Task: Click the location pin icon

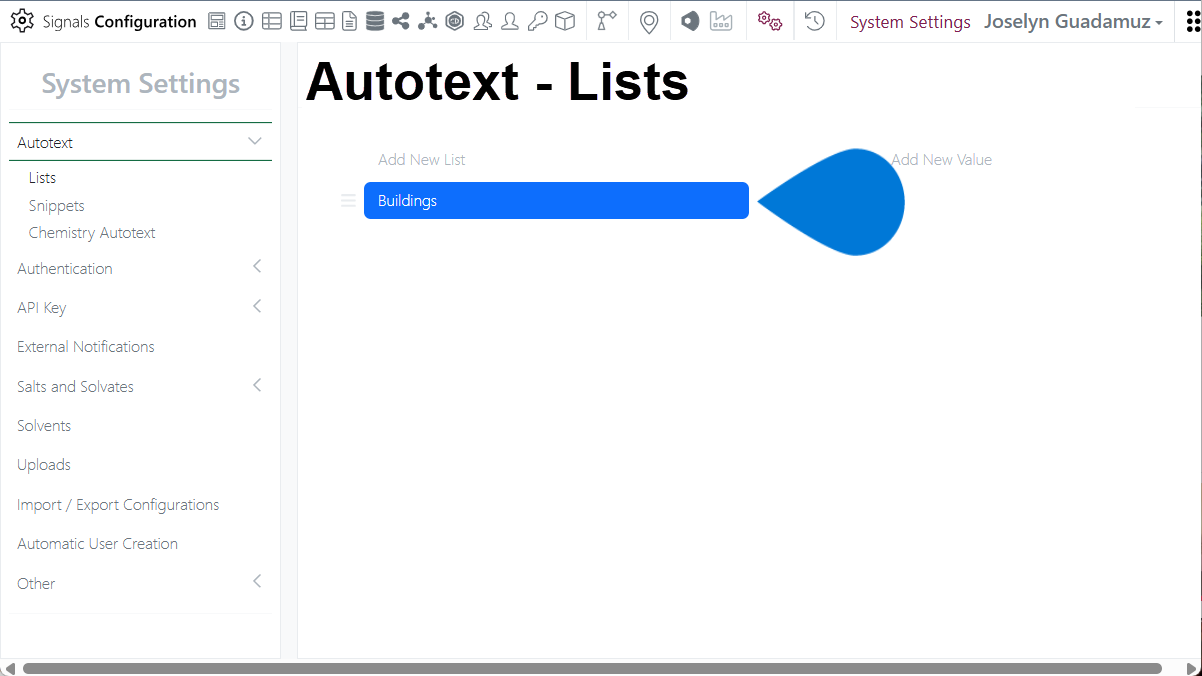Action: coord(649,21)
